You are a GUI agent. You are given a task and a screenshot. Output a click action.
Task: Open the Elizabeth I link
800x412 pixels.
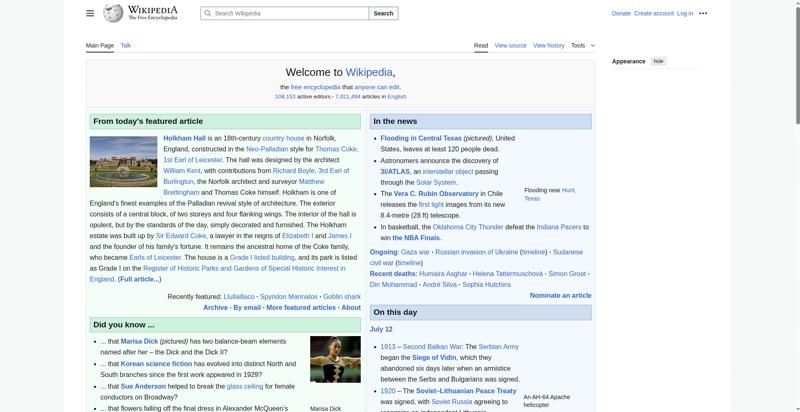click(297, 236)
